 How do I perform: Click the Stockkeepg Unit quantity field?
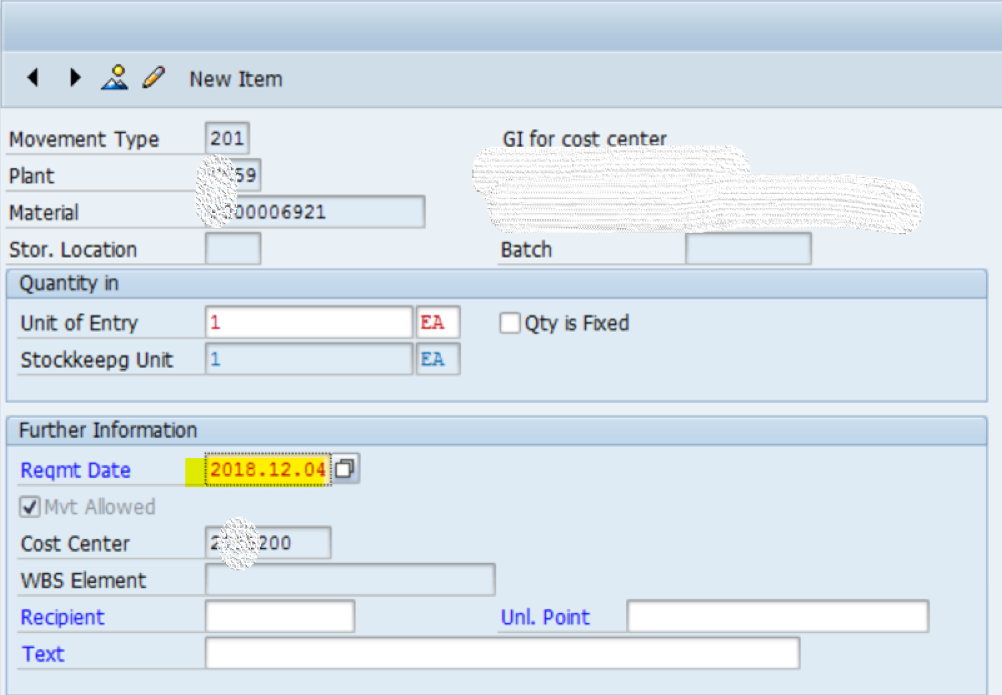(309, 359)
